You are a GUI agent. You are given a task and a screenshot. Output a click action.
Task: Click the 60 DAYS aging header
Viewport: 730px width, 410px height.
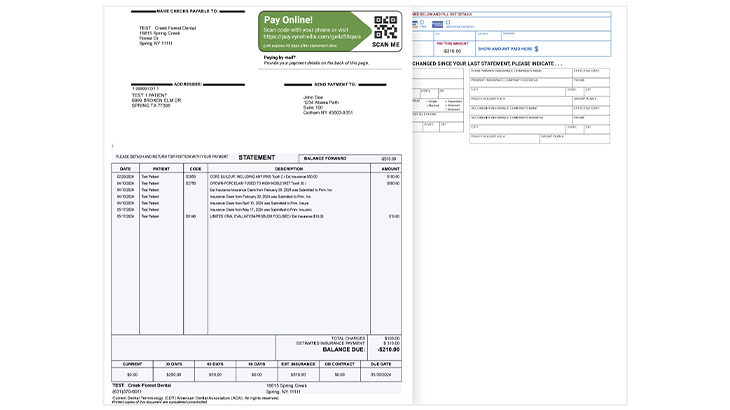[x=215, y=364]
